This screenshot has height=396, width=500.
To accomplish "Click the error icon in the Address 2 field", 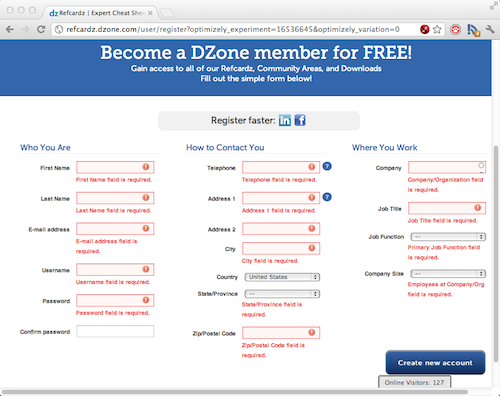I will point(312,228).
